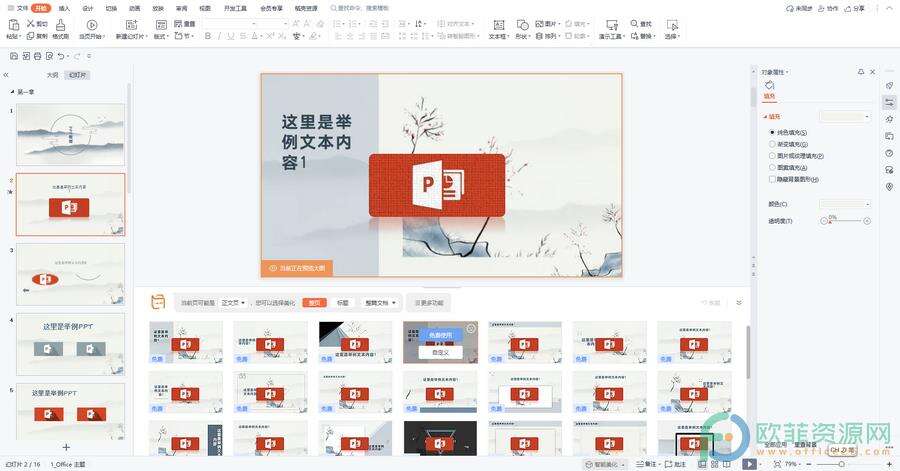
Task: Pin the Object Properties panel
Action: click(861, 72)
